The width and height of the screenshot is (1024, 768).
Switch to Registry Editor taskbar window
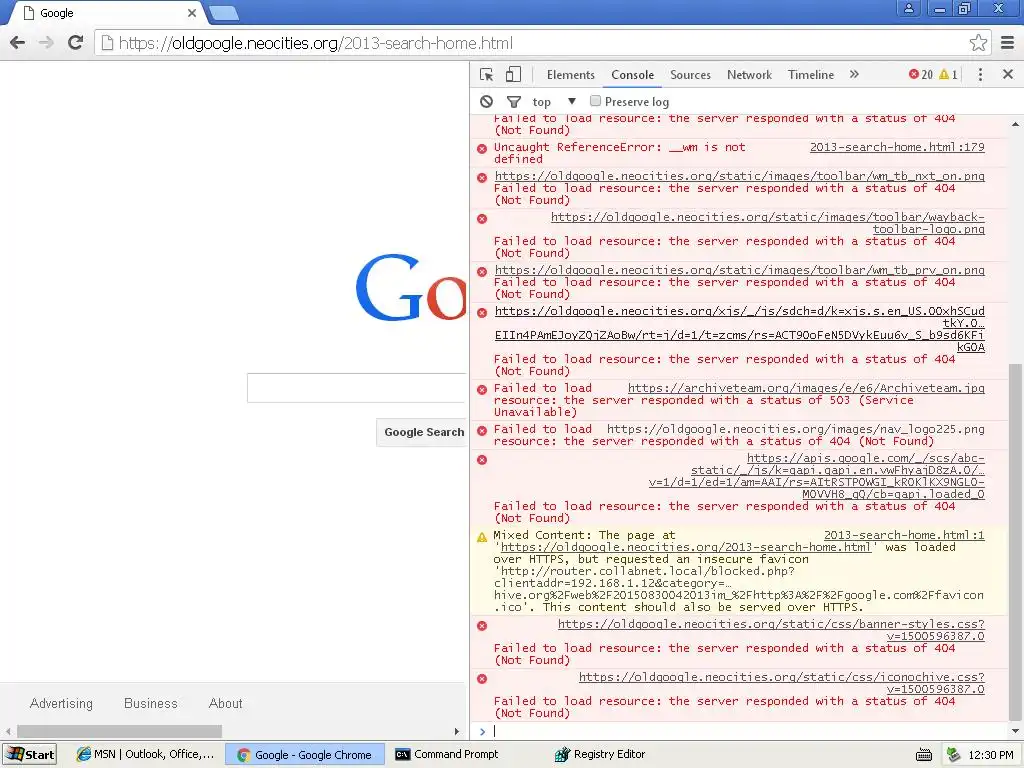tap(600, 754)
